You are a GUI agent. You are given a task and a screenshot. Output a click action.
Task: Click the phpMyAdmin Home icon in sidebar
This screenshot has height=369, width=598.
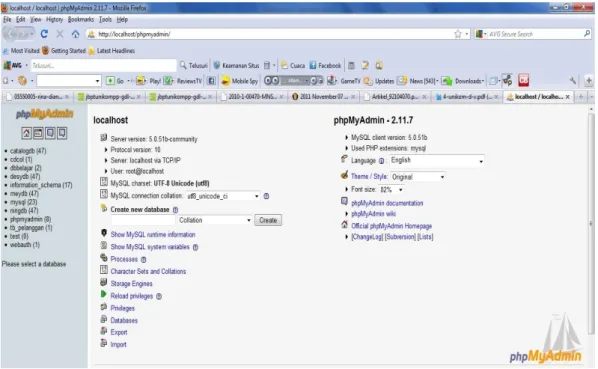(x=26, y=133)
